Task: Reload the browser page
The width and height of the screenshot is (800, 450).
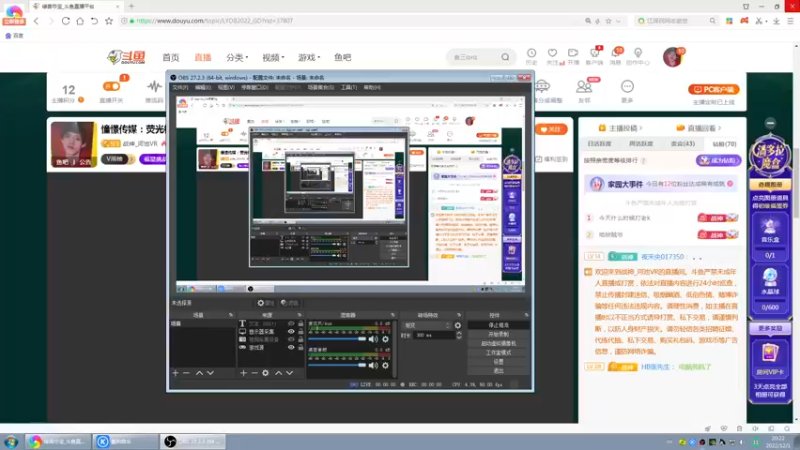Action: (x=65, y=21)
